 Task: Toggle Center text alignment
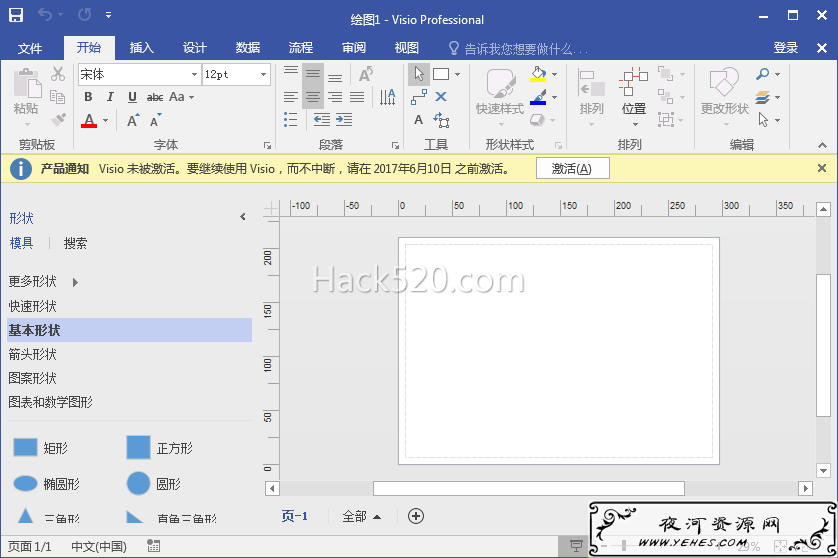(x=313, y=97)
